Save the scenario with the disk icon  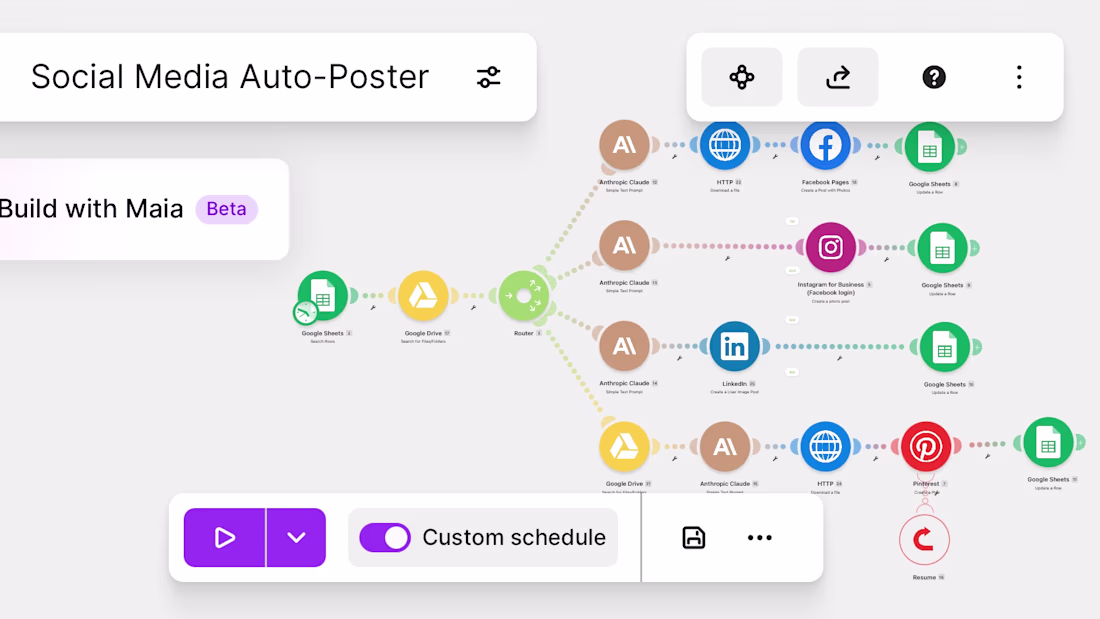coord(693,538)
